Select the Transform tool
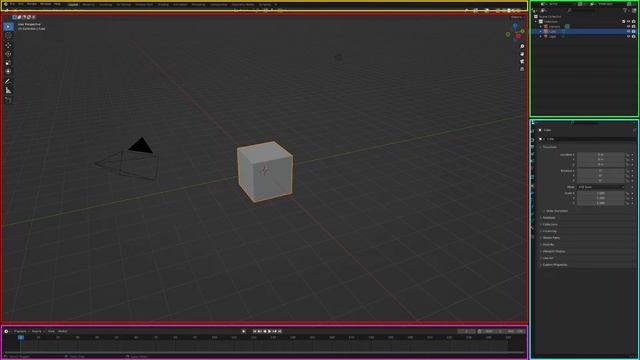Screen dimensions: 640x360 (x=8, y=71)
